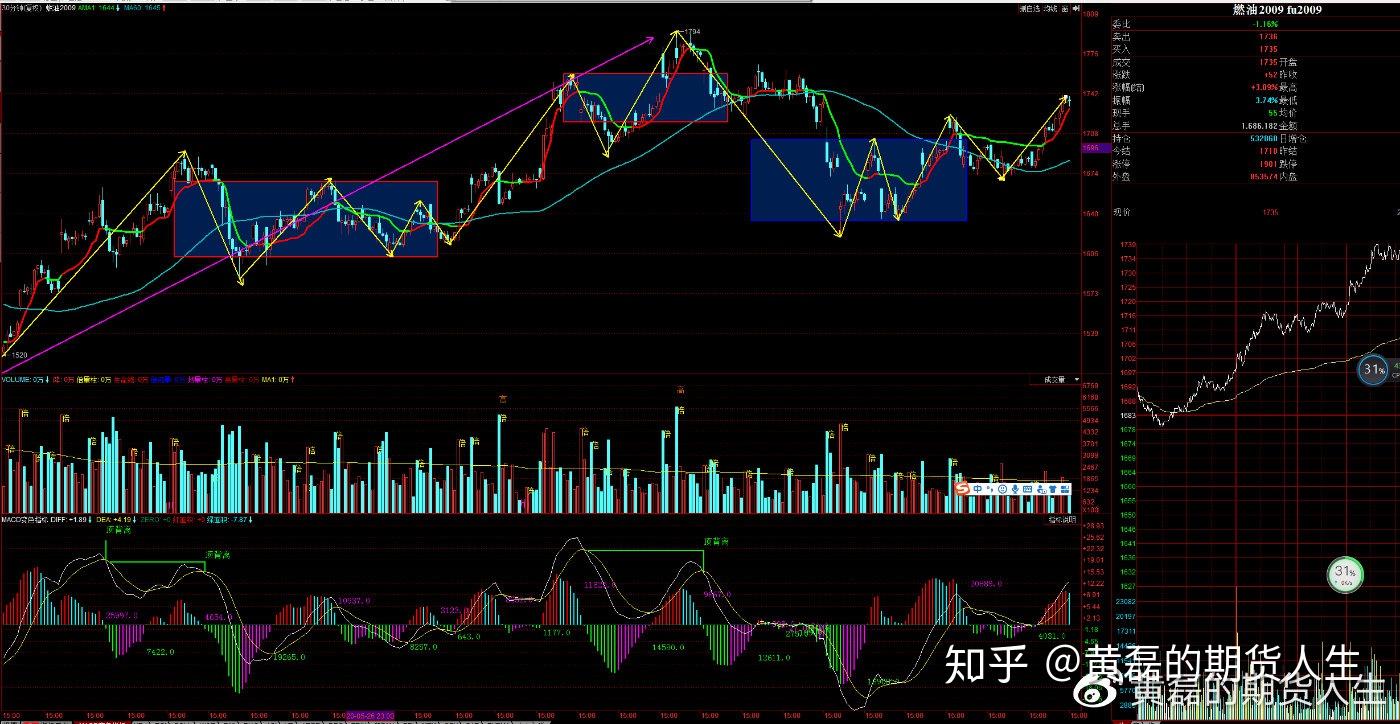Click the 委比 value -1.16%
The image size is (1400, 724).
point(1265,23)
